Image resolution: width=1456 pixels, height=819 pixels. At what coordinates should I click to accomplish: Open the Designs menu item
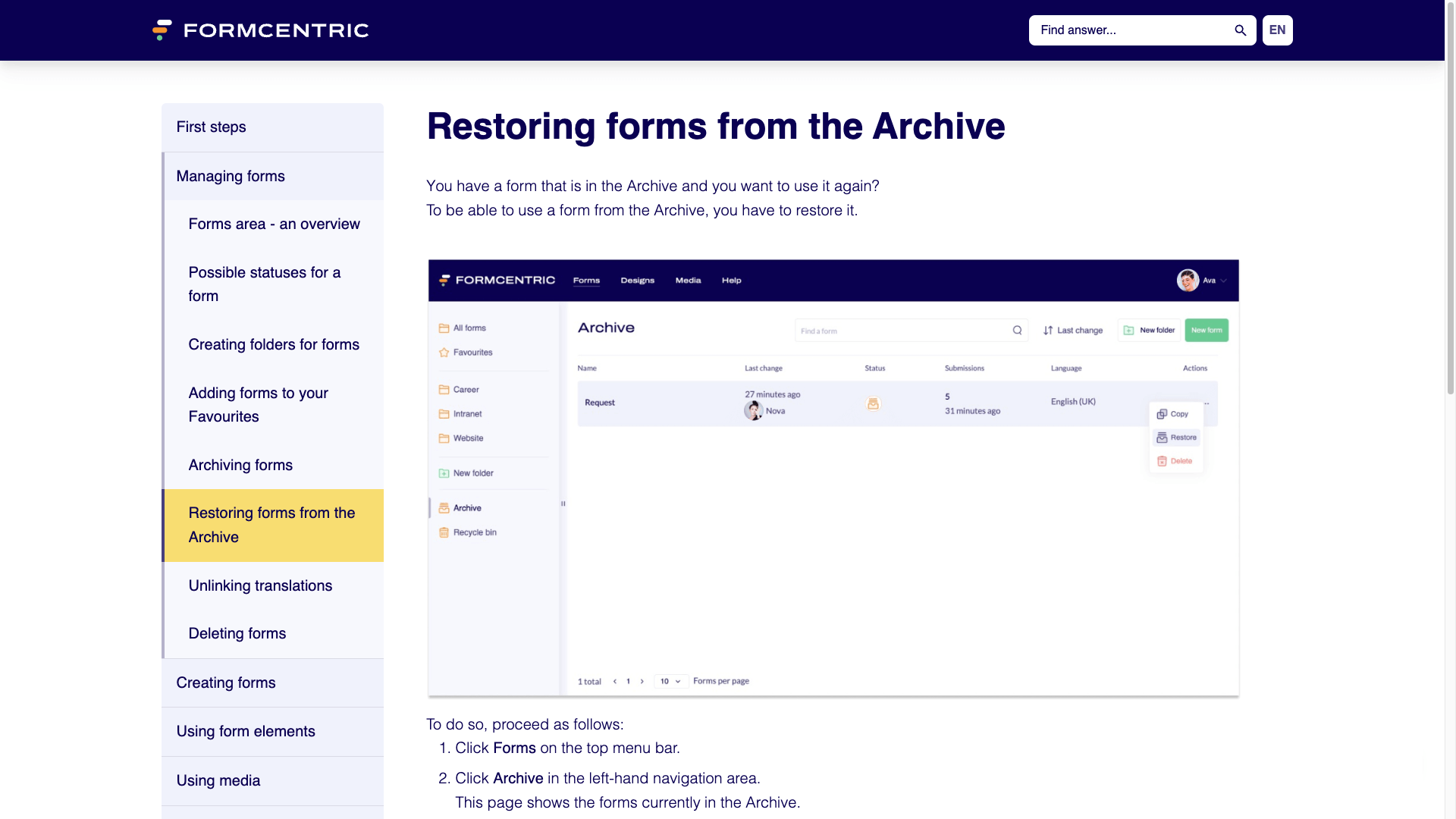[x=637, y=280]
